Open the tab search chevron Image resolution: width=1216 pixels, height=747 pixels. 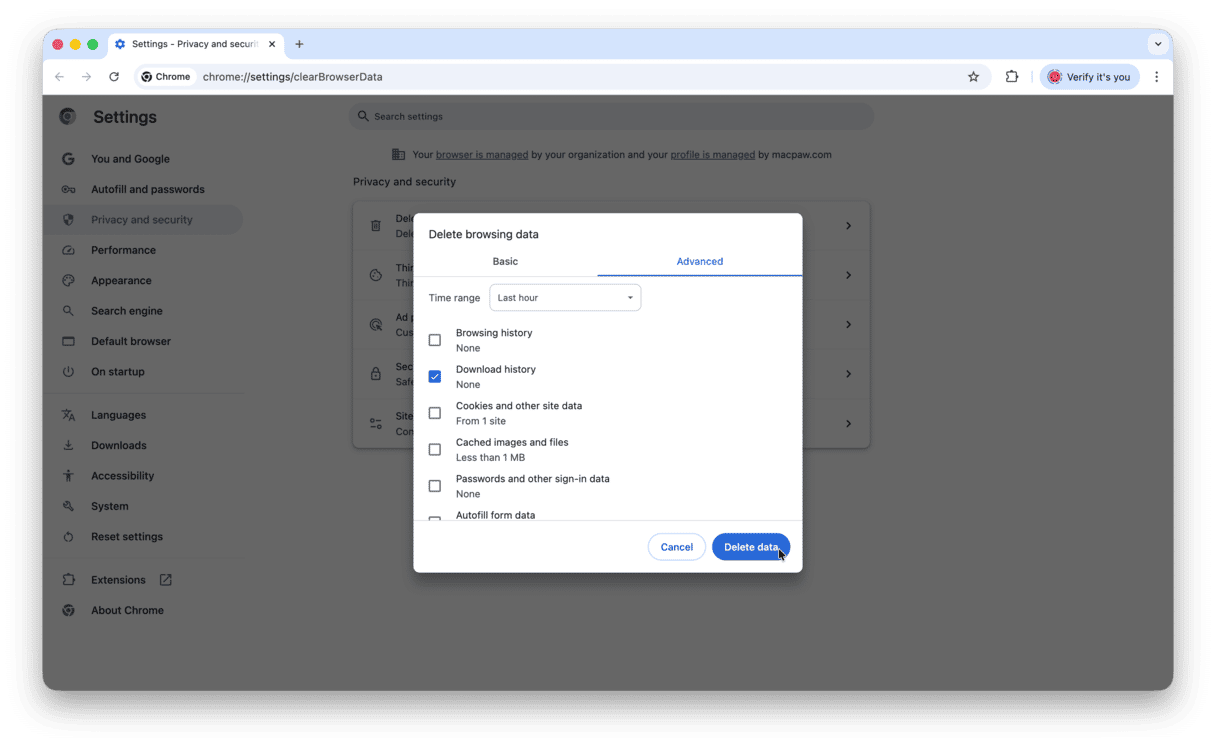1158,44
